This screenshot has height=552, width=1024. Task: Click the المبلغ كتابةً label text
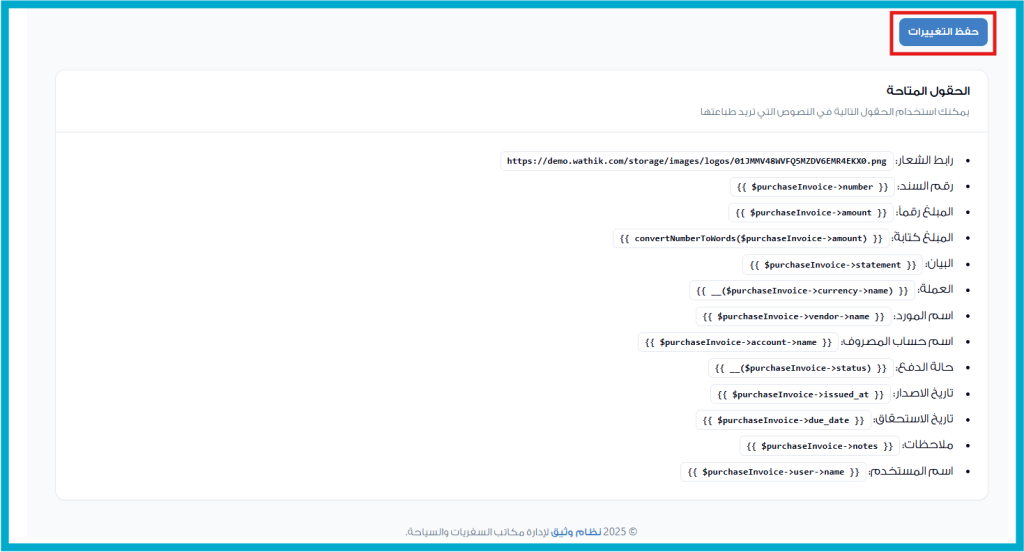pyautogui.click(x=923, y=238)
